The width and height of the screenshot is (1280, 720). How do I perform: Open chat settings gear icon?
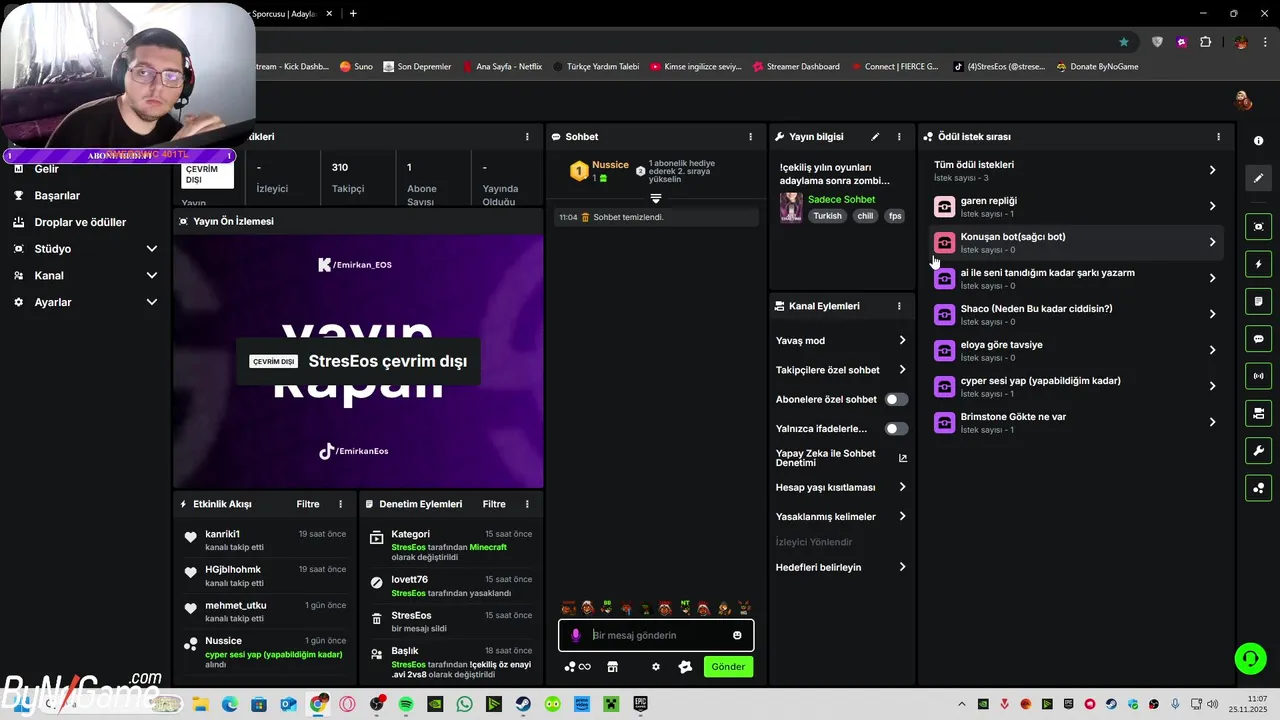656,667
